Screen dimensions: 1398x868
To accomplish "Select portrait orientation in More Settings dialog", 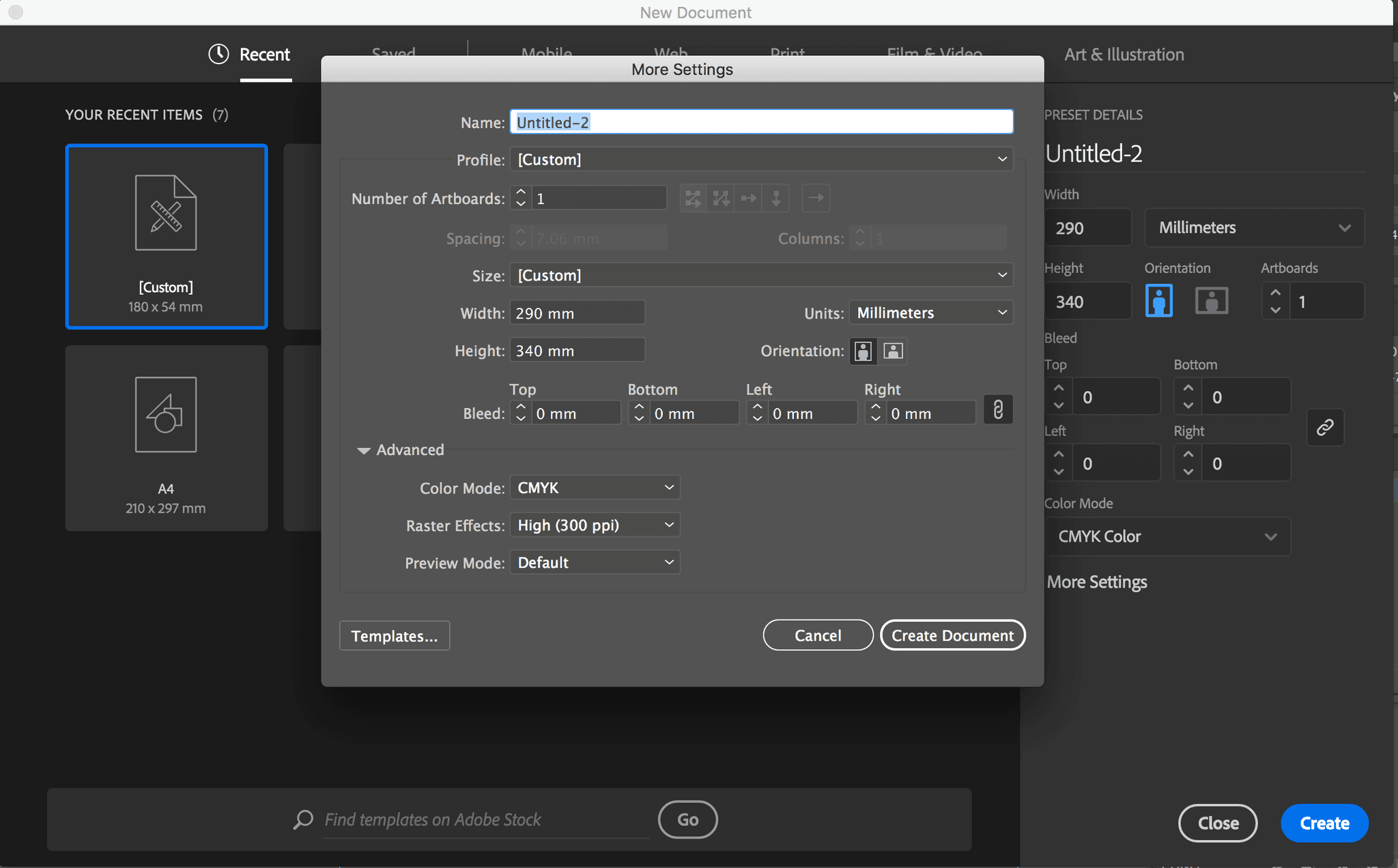I will click(863, 351).
